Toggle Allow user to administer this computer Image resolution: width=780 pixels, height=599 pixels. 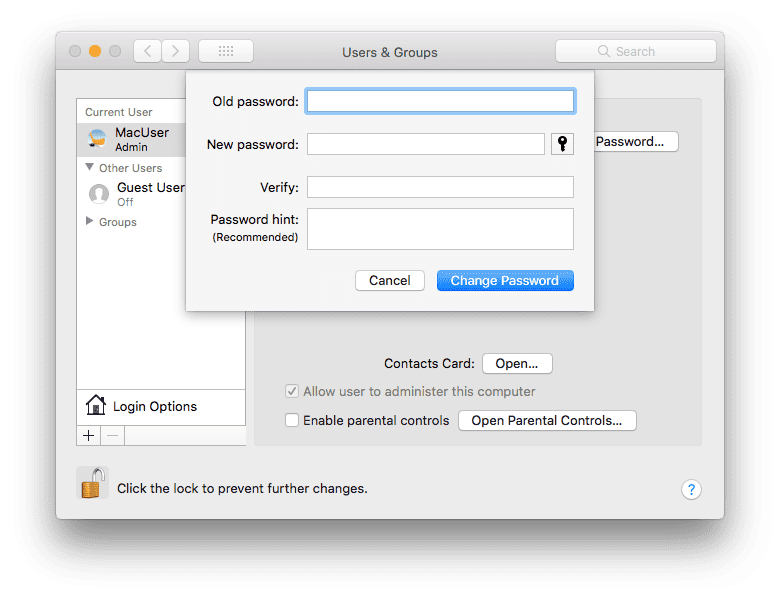[x=292, y=392]
